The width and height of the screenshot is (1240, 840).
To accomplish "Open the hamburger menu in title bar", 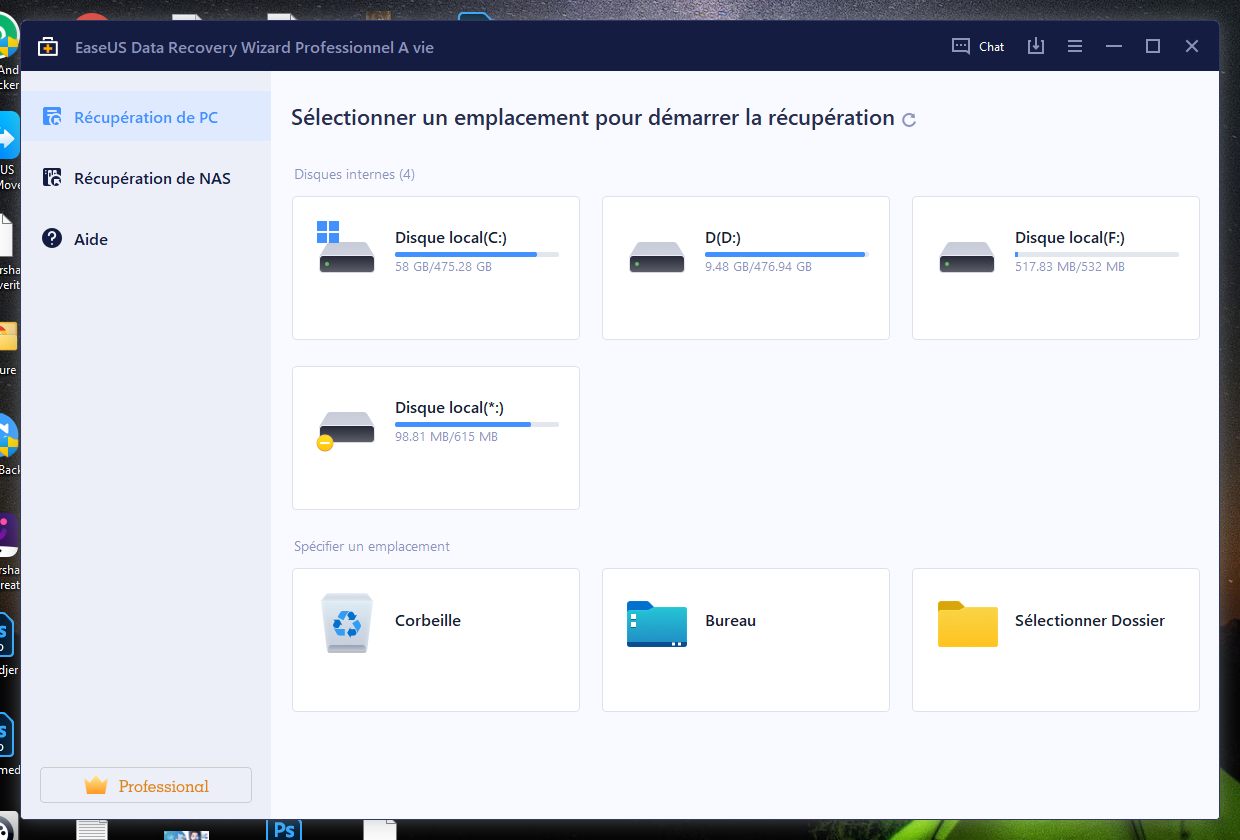I will coord(1075,46).
